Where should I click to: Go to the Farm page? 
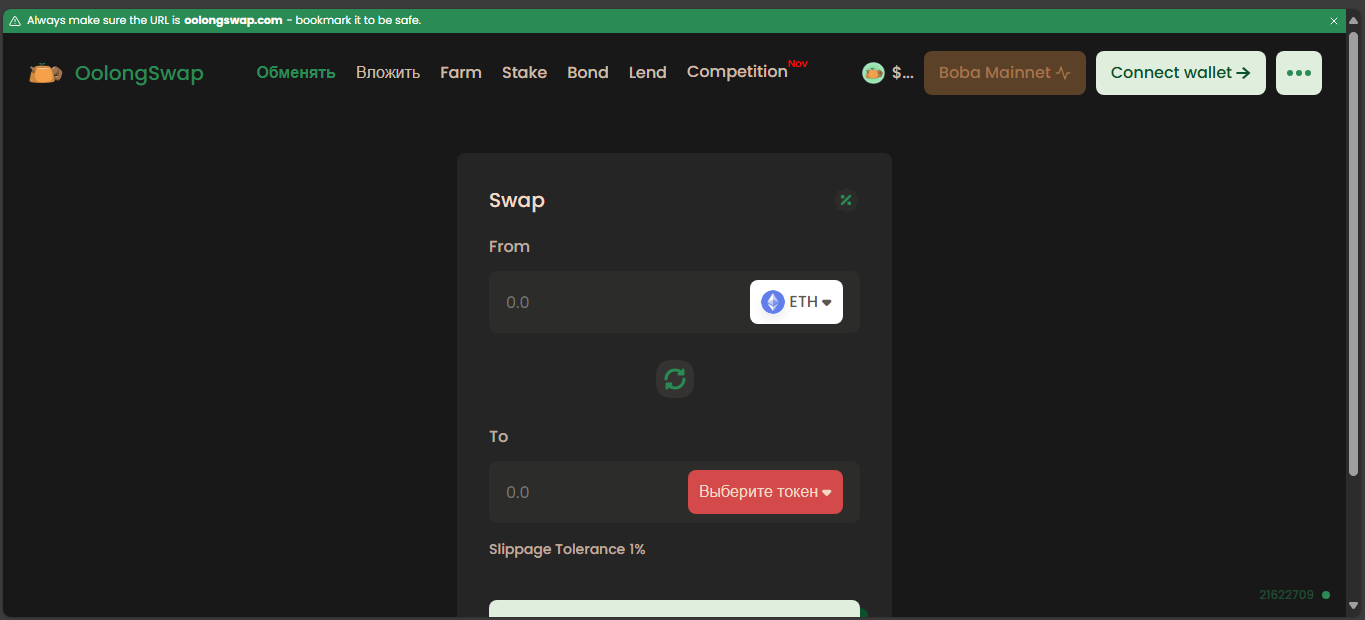461,73
